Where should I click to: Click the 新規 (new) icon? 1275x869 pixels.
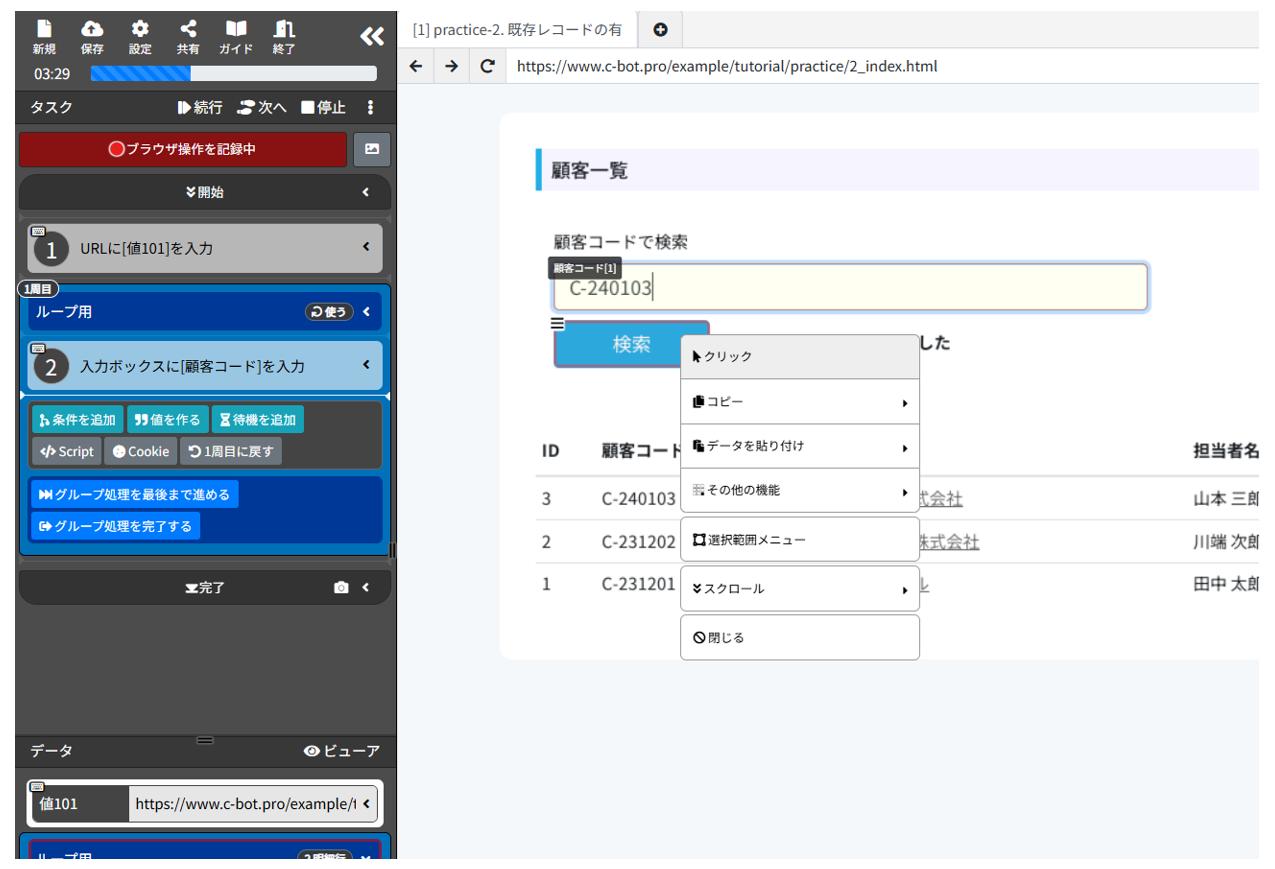(44, 36)
